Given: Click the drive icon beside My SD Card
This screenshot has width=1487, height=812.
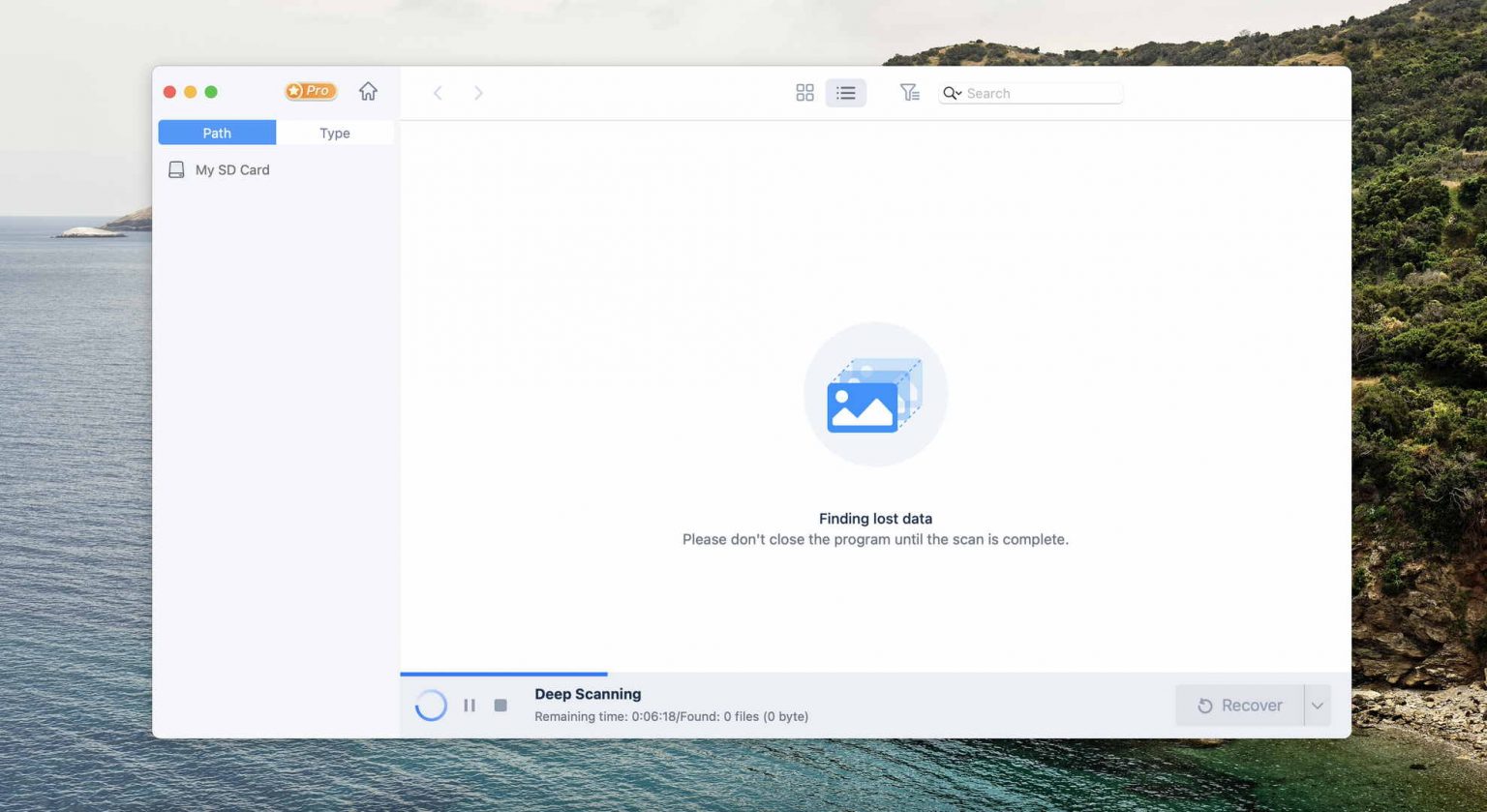Looking at the screenshot, I should tap(176, 170).
